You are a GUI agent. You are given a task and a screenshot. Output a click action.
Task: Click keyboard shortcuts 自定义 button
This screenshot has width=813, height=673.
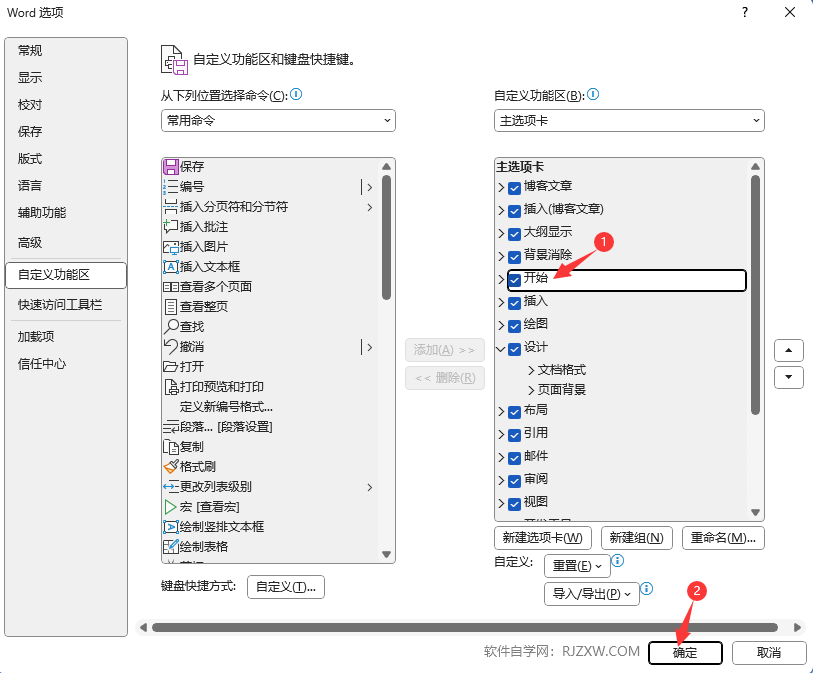tap(286, 587)
